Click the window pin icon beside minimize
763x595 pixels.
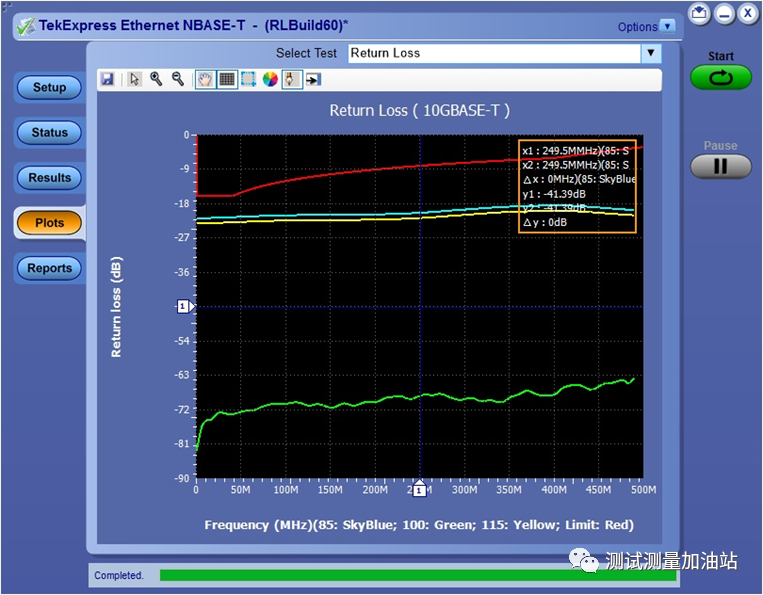(699, 13)
